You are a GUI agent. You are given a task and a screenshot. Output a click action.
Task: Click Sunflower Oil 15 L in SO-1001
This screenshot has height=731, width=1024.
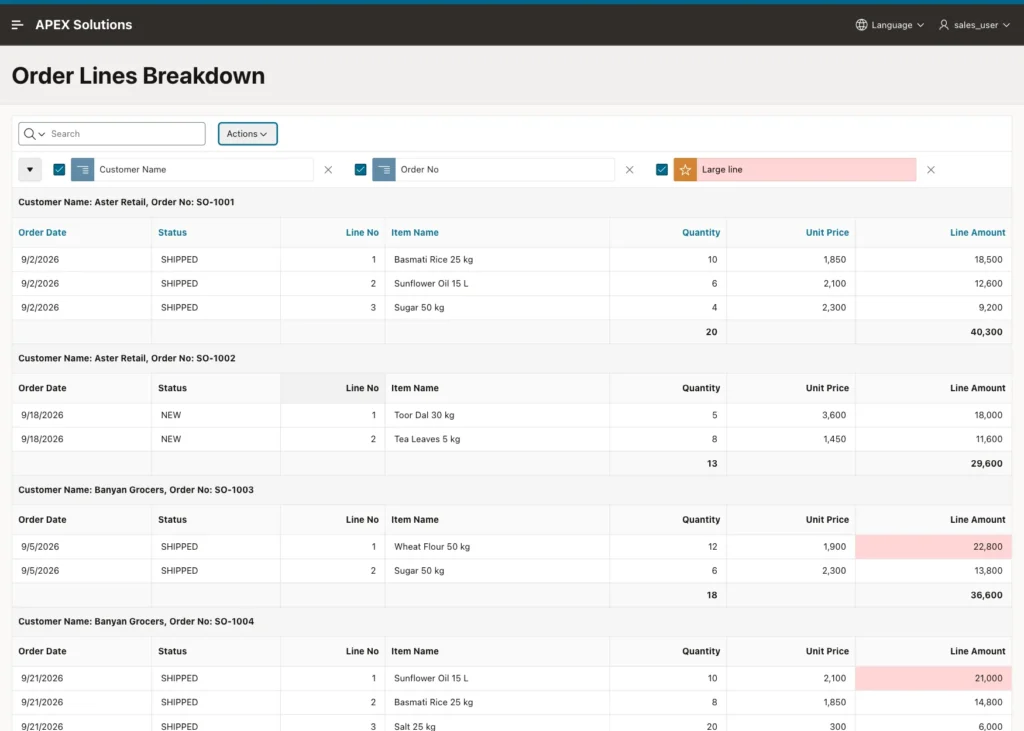coord(431,284)
